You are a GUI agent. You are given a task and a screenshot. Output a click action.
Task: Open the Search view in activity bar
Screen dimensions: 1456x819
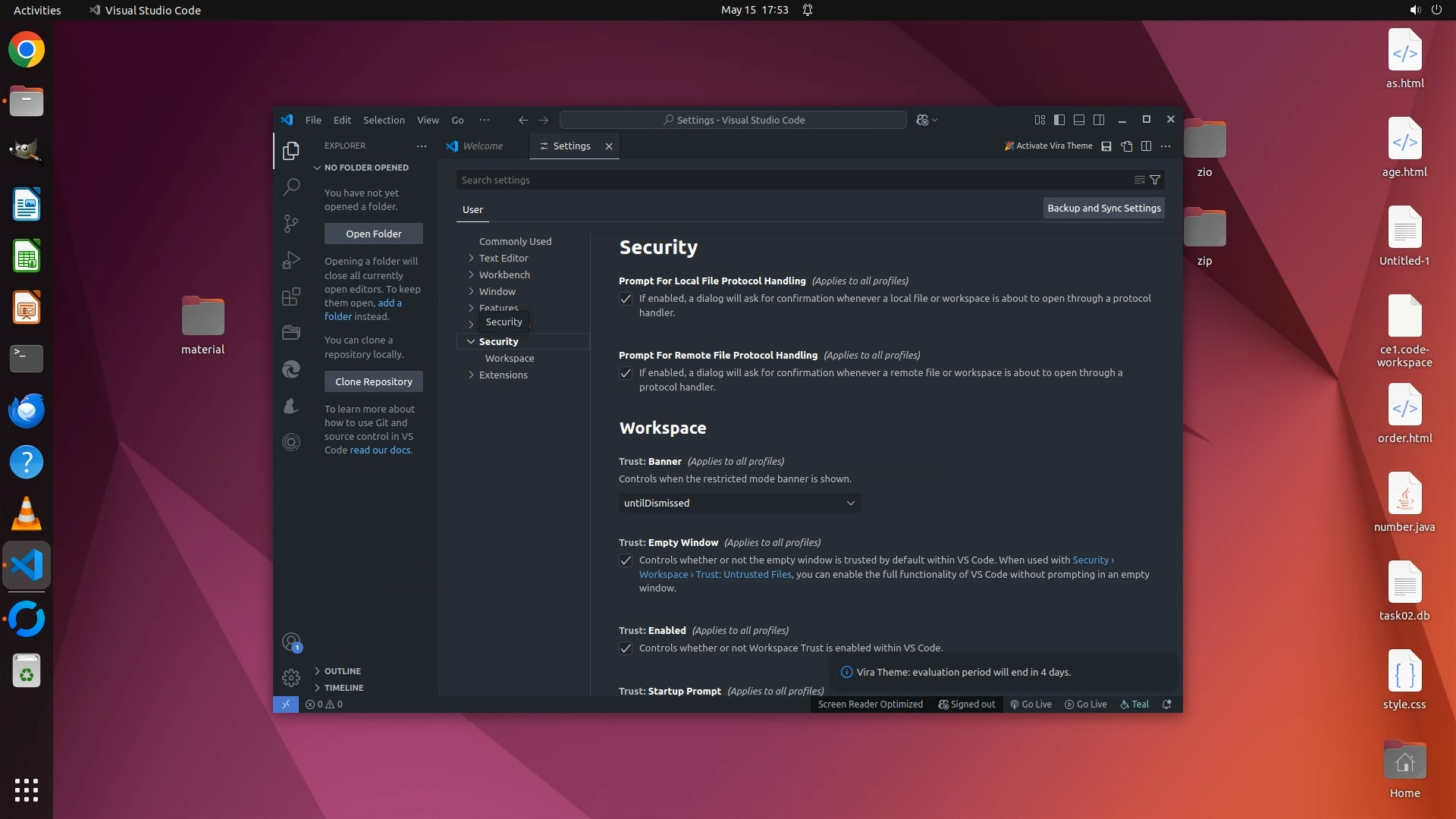(x=291, y=187)
